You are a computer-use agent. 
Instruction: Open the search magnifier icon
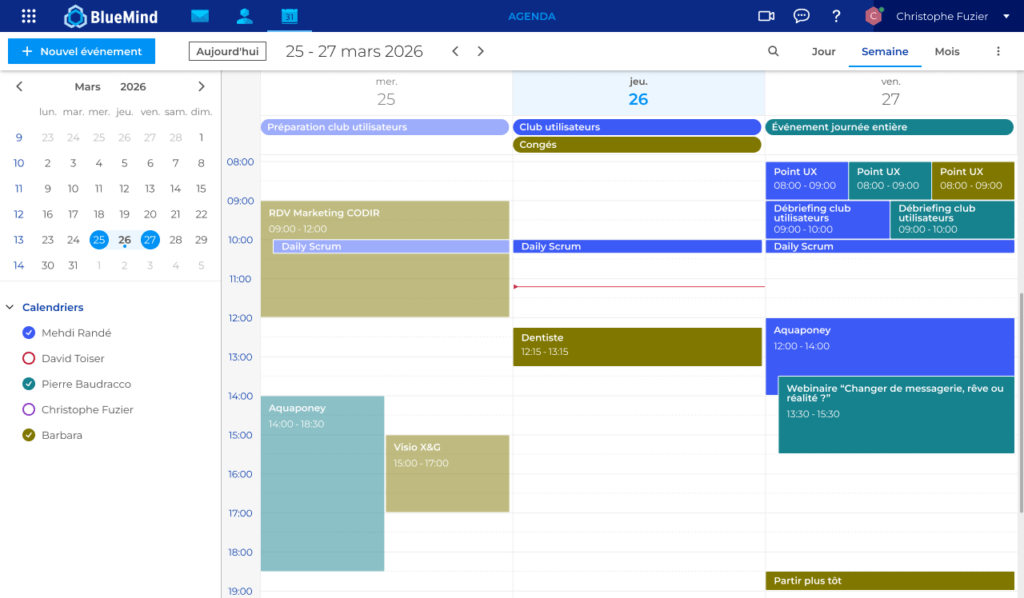click(773, 51)
